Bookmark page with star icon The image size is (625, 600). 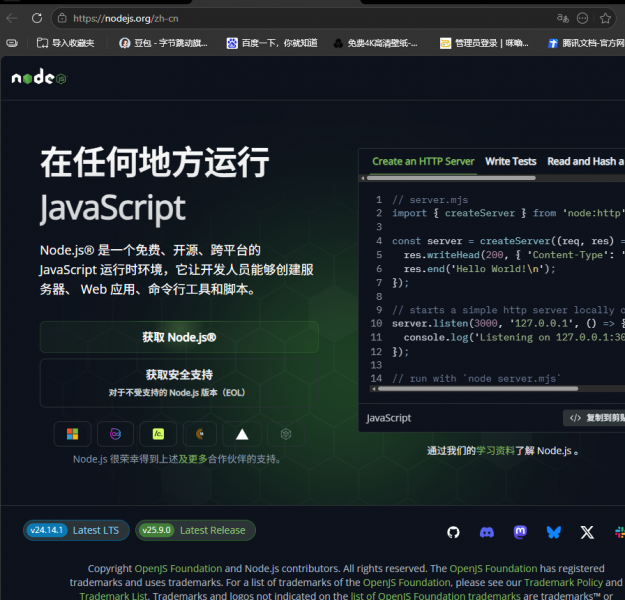coord(605,18)
